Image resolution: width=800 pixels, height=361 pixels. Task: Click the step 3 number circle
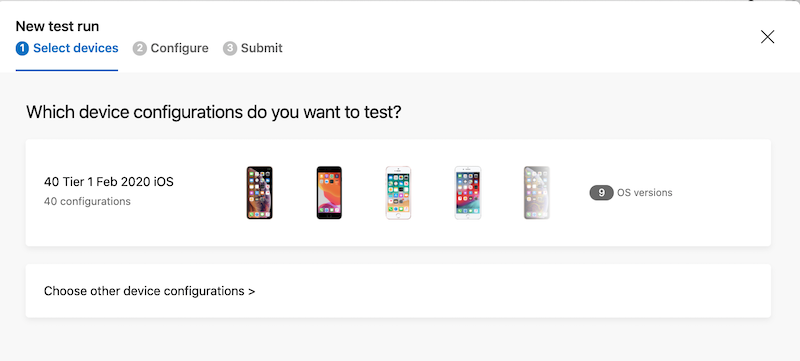(230, 48)
